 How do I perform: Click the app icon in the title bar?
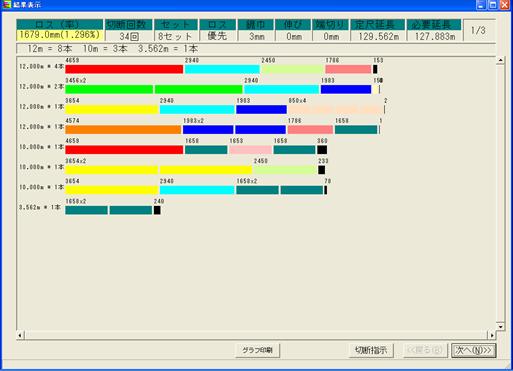click(x=6, y=5)
